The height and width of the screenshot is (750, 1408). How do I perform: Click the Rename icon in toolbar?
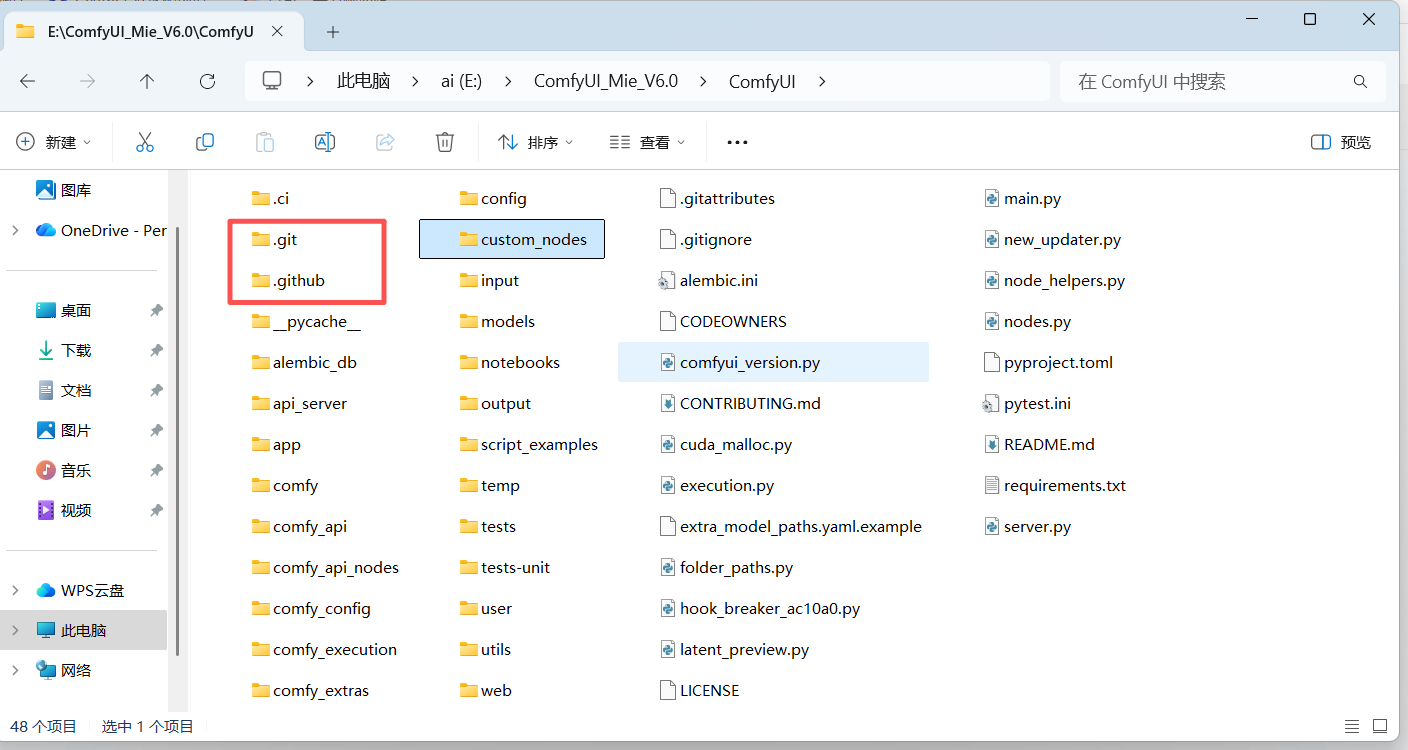(325, 142)
